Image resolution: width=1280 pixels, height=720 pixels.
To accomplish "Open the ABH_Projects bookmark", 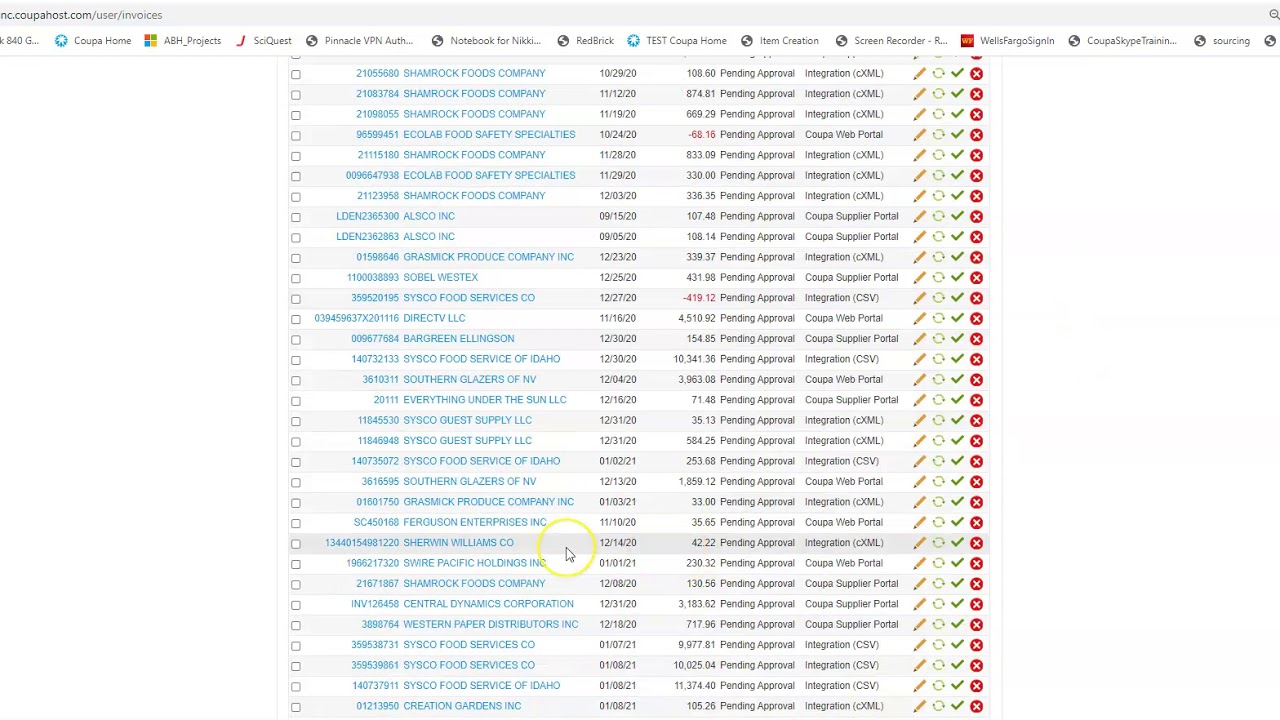I will pyautogui.click(x=182, y=41).
